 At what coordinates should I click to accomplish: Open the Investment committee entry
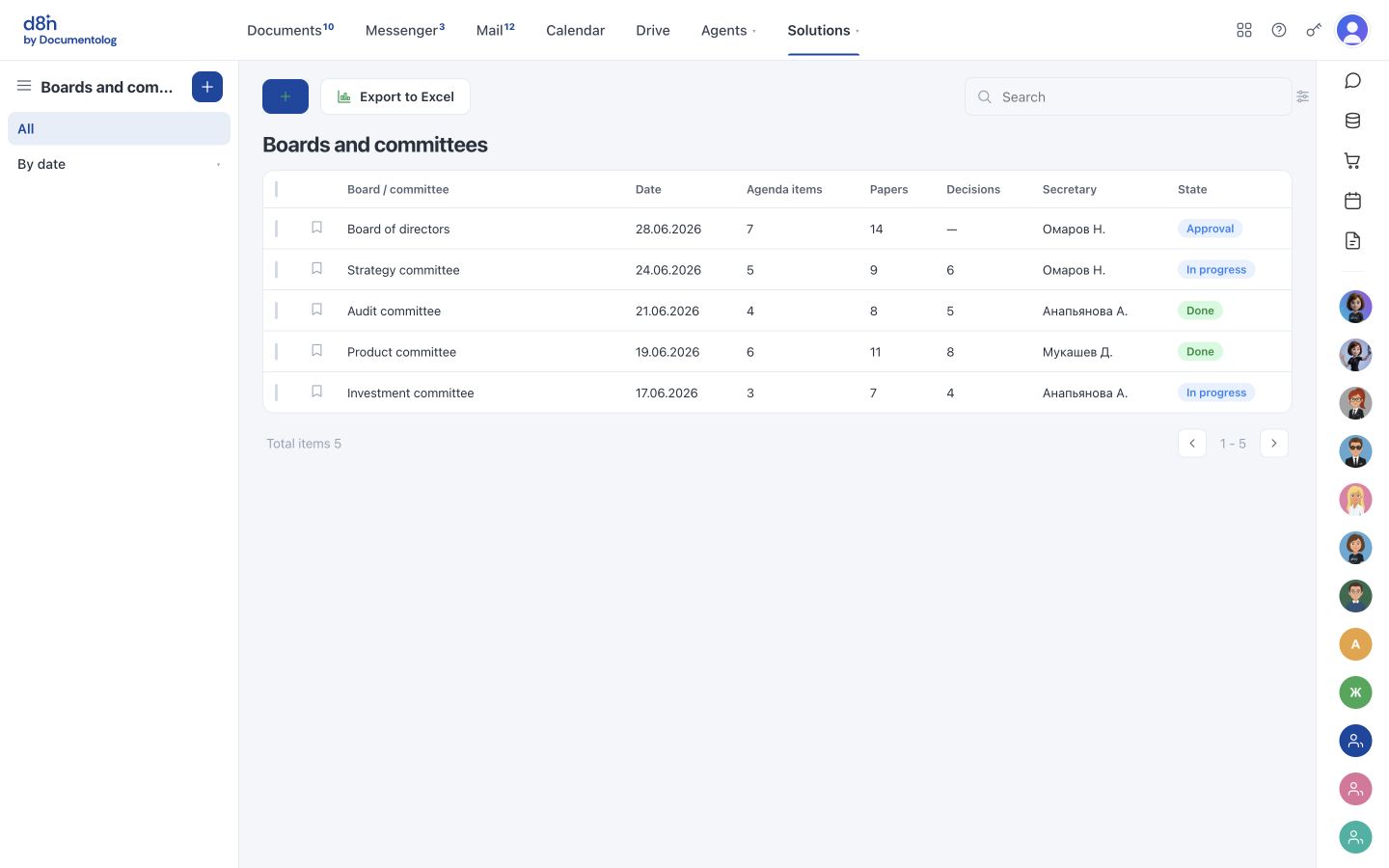[x=411, y=393]
